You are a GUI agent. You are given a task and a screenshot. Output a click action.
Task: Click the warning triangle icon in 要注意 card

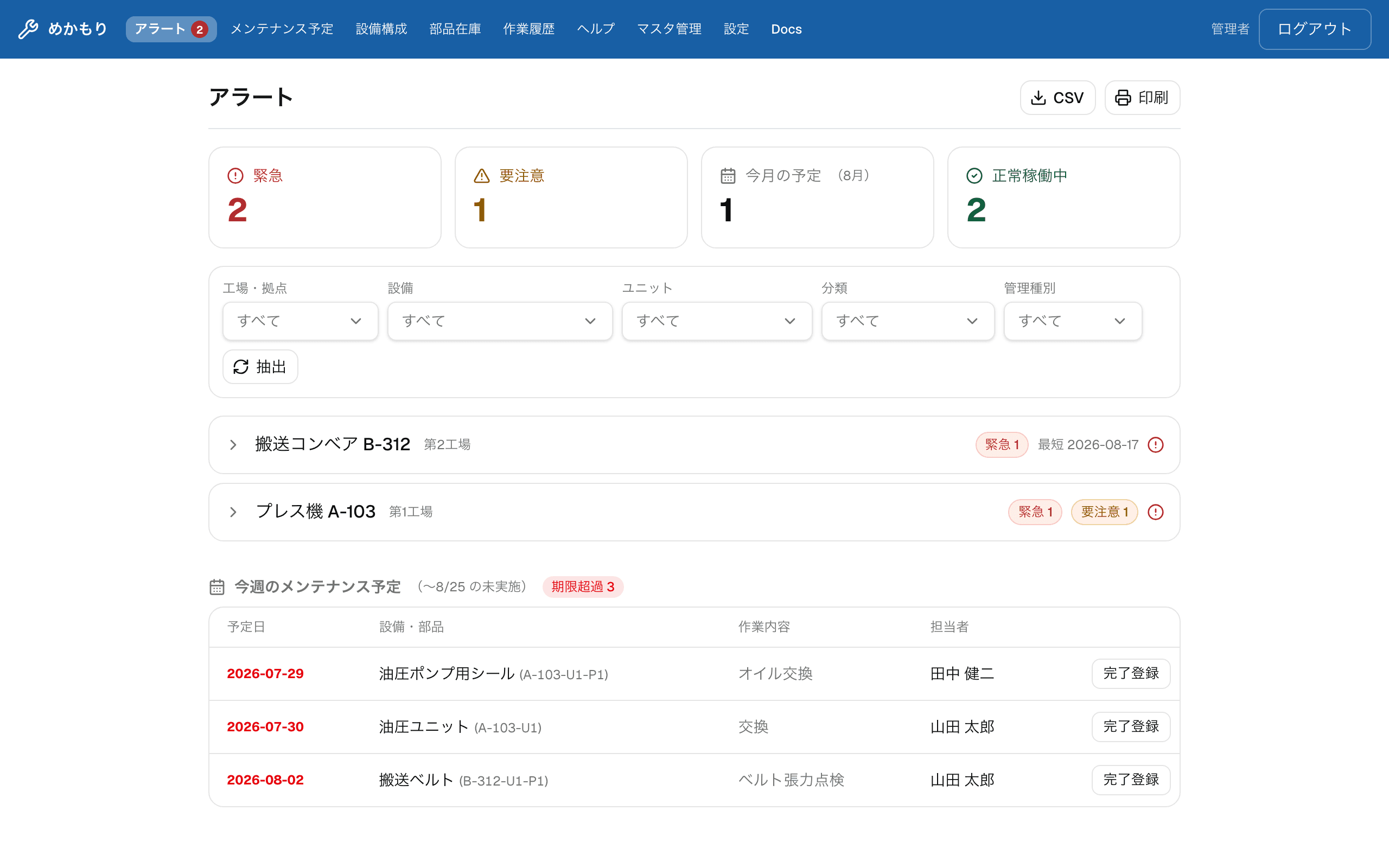point(482,176)
